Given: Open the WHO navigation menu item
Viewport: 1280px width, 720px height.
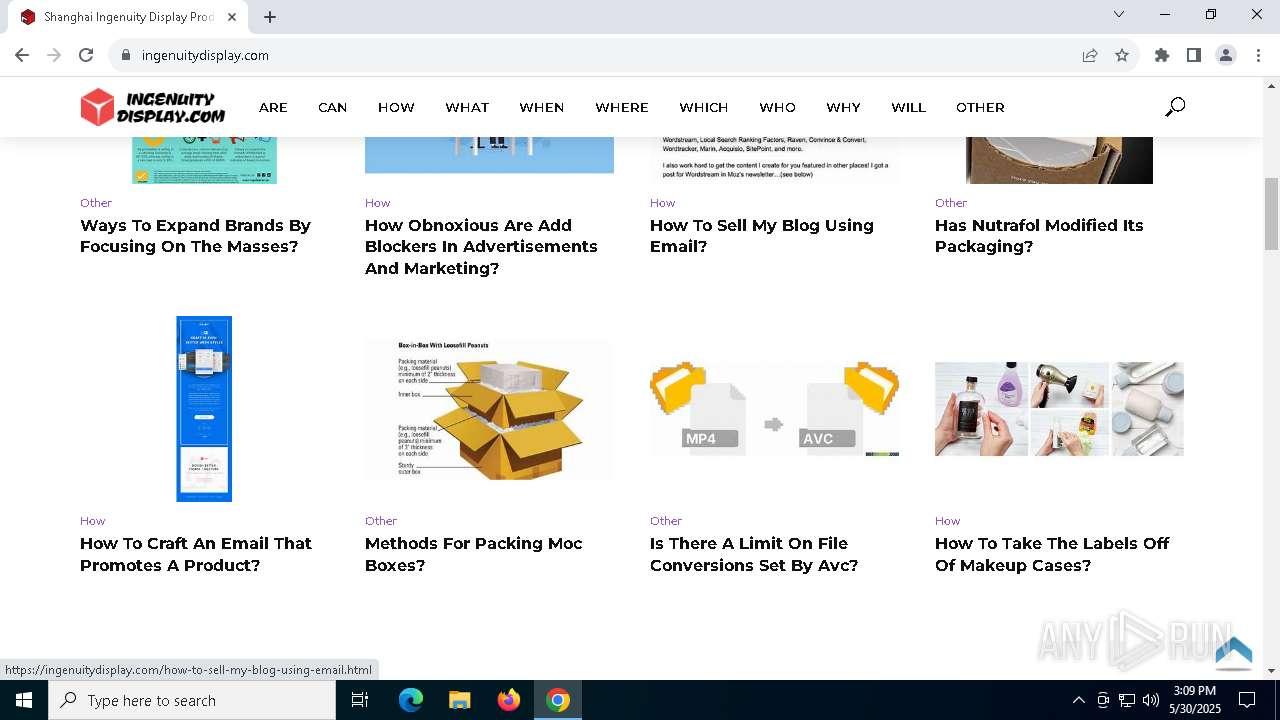Looking at the screenshot, I should (x=777, y=107).
